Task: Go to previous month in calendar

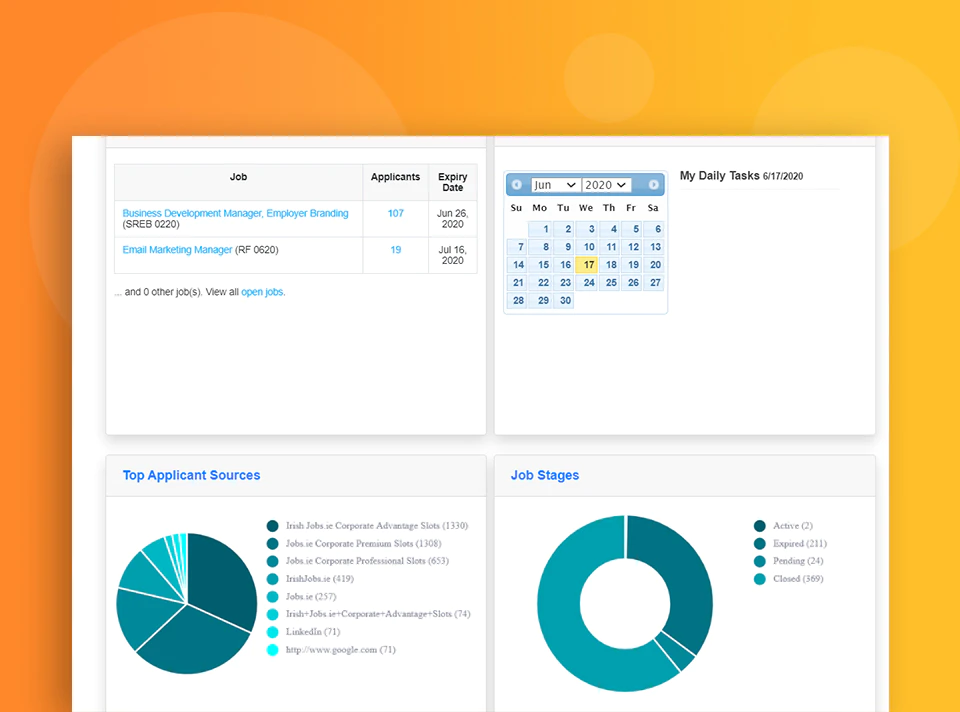Action: pyautogui.click(x=517, y=184)
